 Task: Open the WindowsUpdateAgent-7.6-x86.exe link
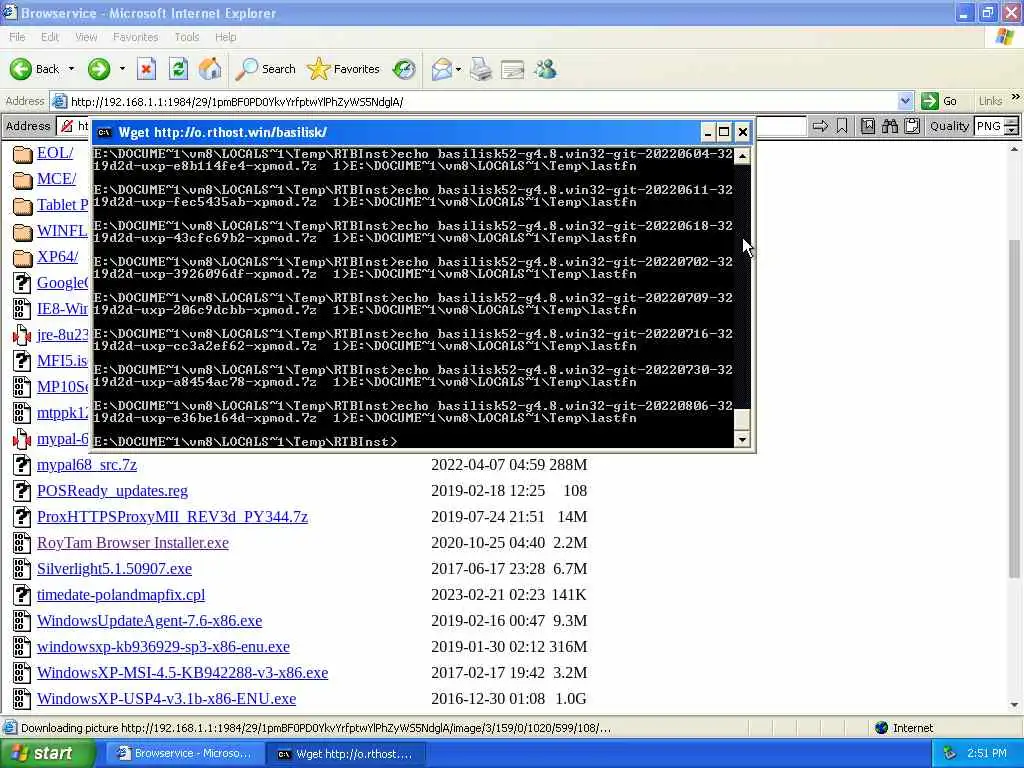click(x=150, y=621)
